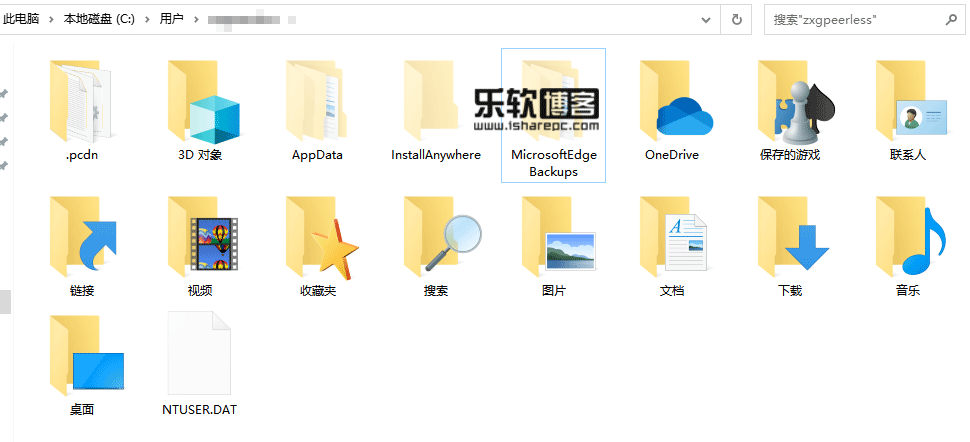Click the 收藏夹 folder name
Screen dimensions: 970x442
point(318,291)
